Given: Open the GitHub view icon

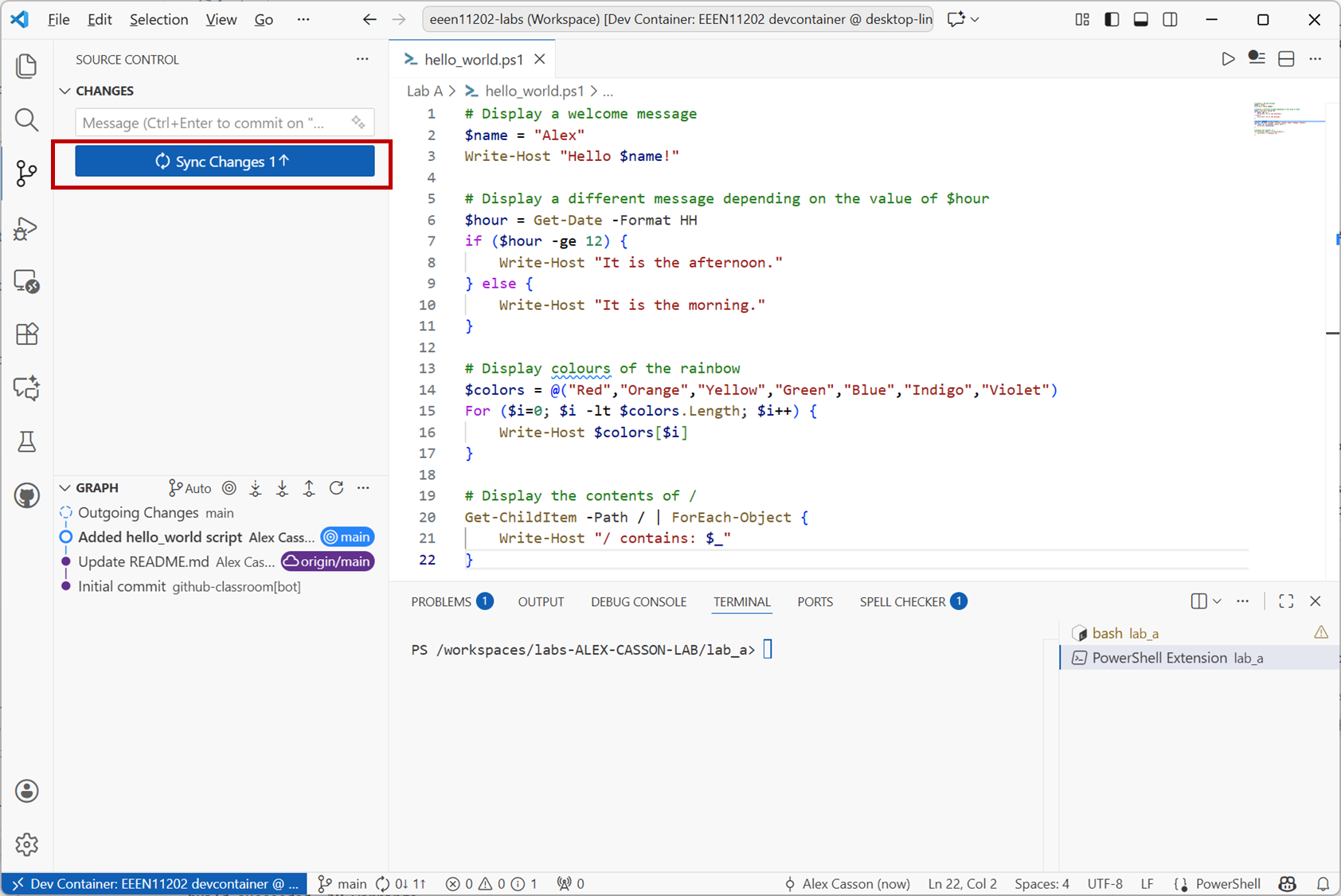Looking at the screenshot, I should (x=26, y=495).
